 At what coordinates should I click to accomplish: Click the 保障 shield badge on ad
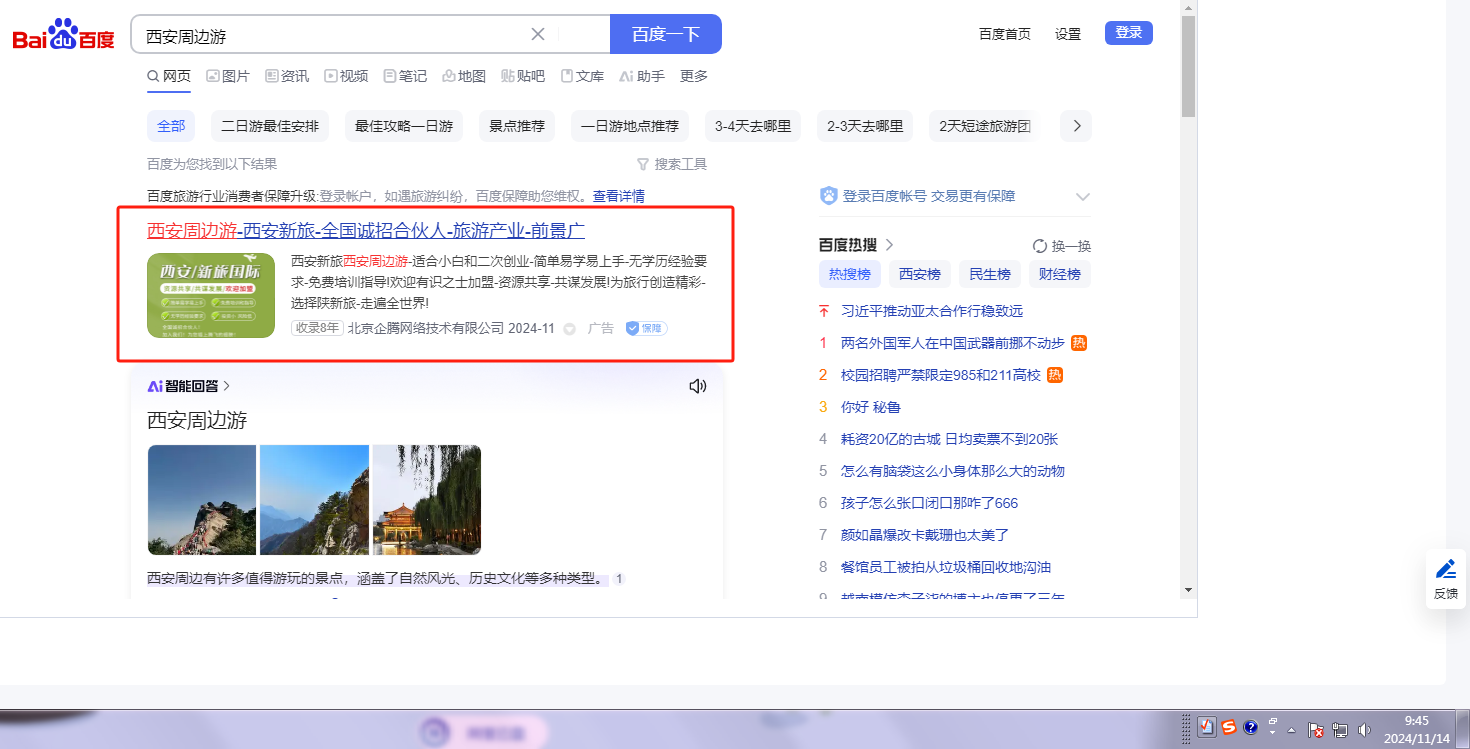click(646, 328)
